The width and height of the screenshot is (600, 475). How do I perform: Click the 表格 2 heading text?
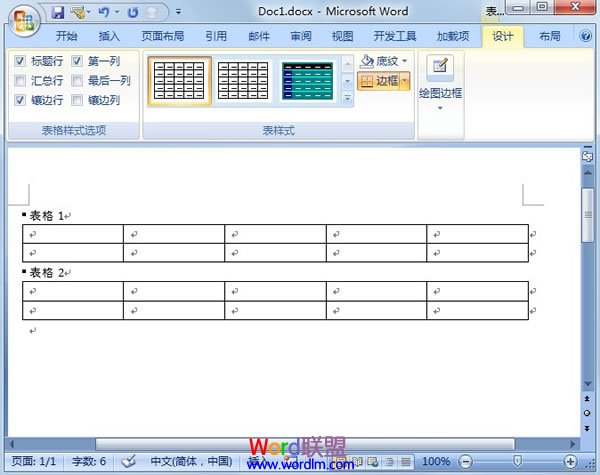[47, 273]
